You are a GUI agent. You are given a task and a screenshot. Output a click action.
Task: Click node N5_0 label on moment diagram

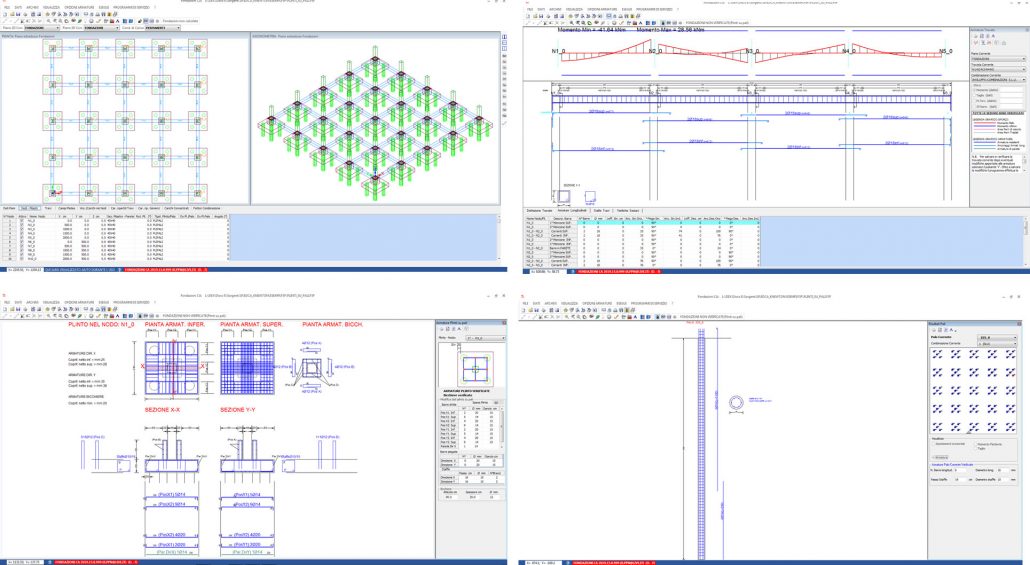[945, 51]
